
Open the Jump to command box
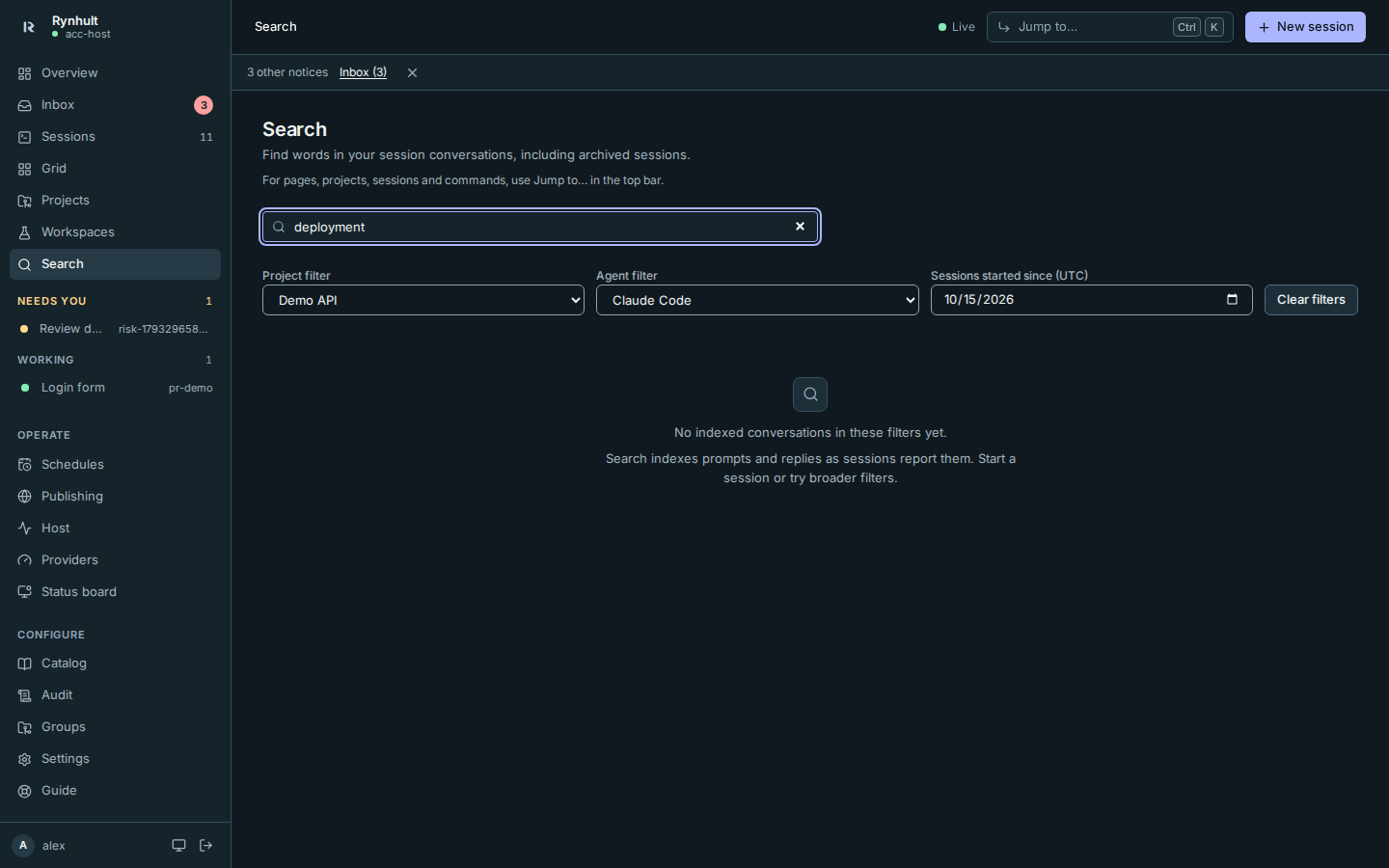[1109, 27]
